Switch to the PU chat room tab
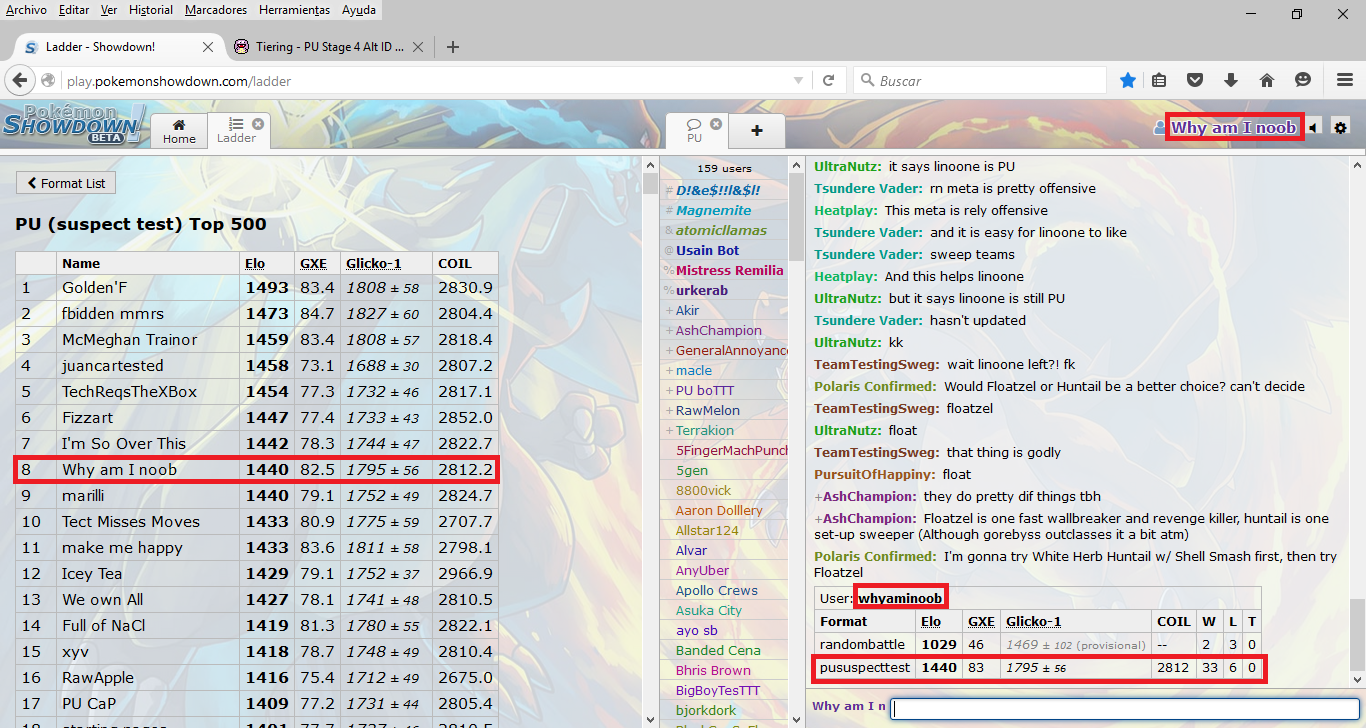Viewport: 1366px width, 728px height. (696, 131)
